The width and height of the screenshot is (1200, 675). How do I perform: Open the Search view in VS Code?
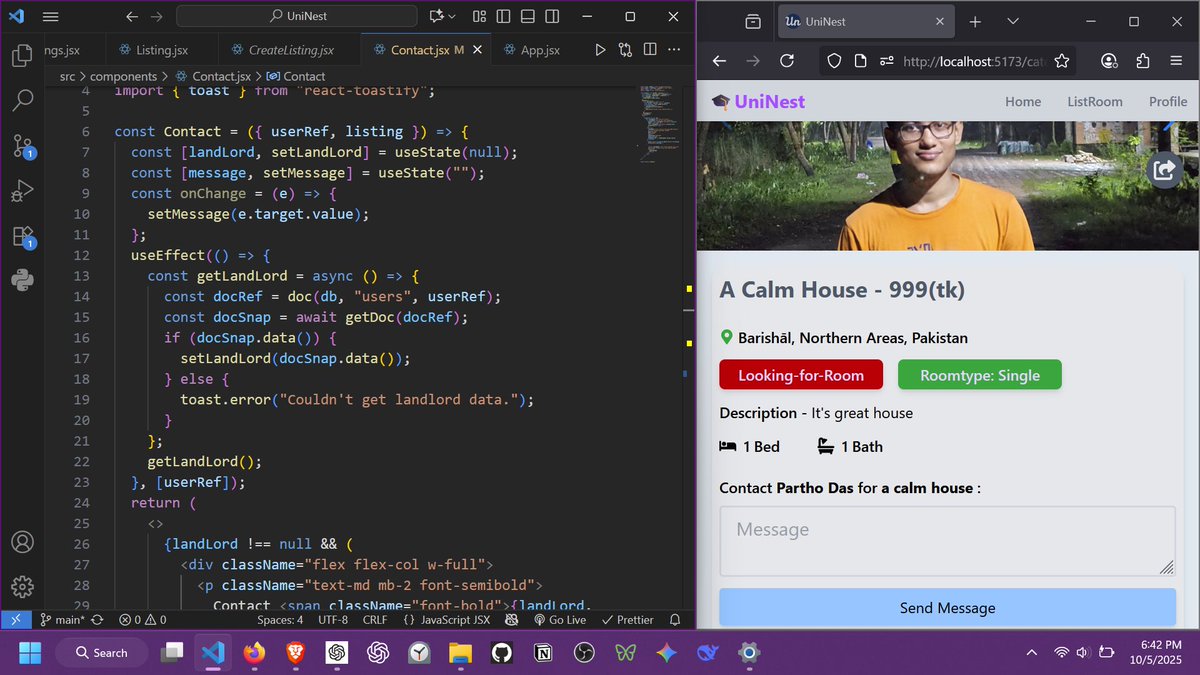[22, 100]
